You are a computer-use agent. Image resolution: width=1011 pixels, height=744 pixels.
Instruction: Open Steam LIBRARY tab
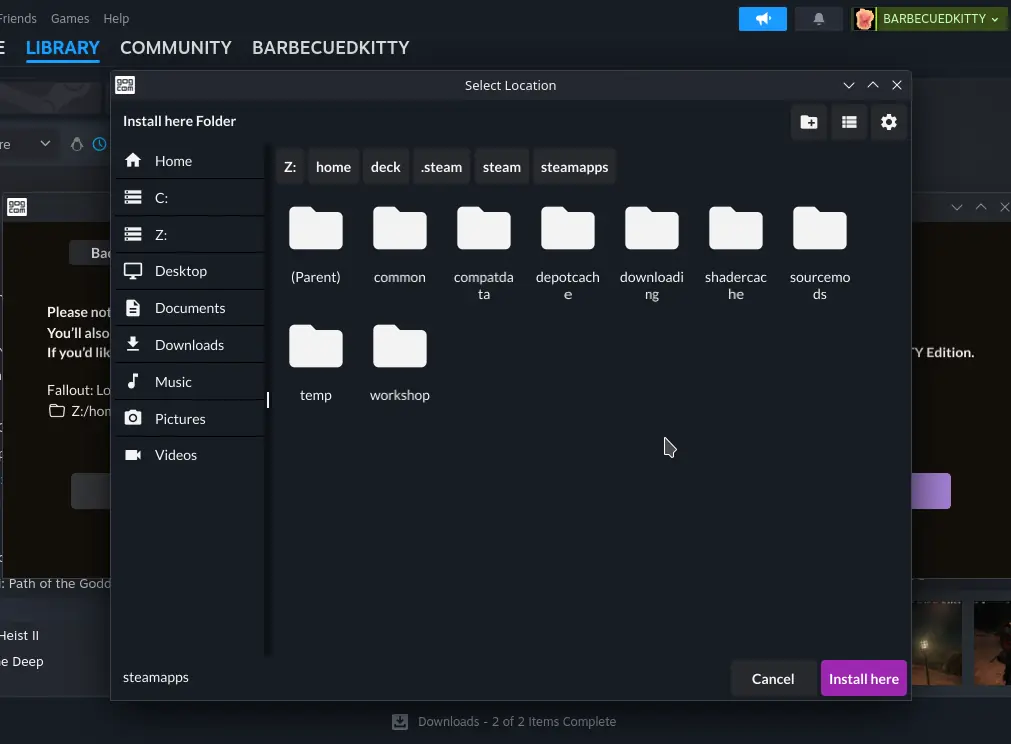pyautogui.click(x=63, y=48)
